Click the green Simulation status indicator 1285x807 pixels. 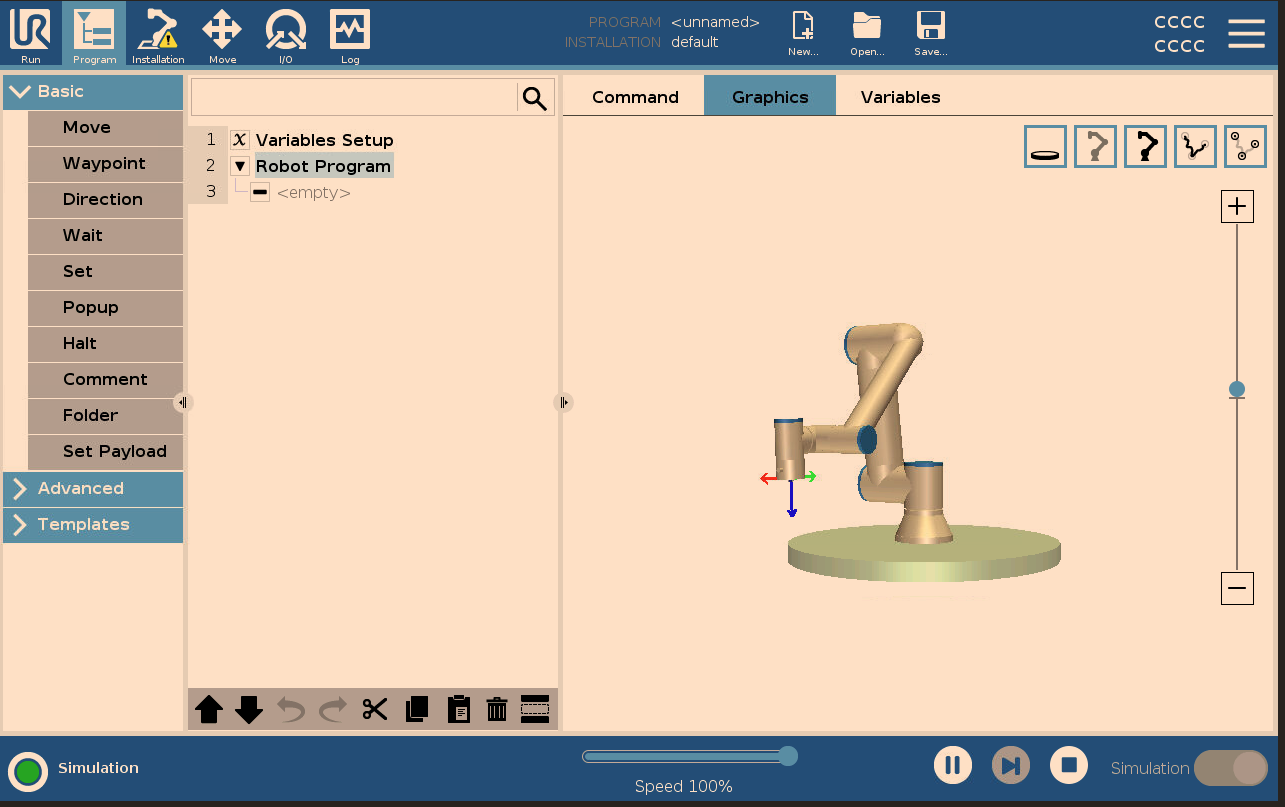tap(28, 771)
